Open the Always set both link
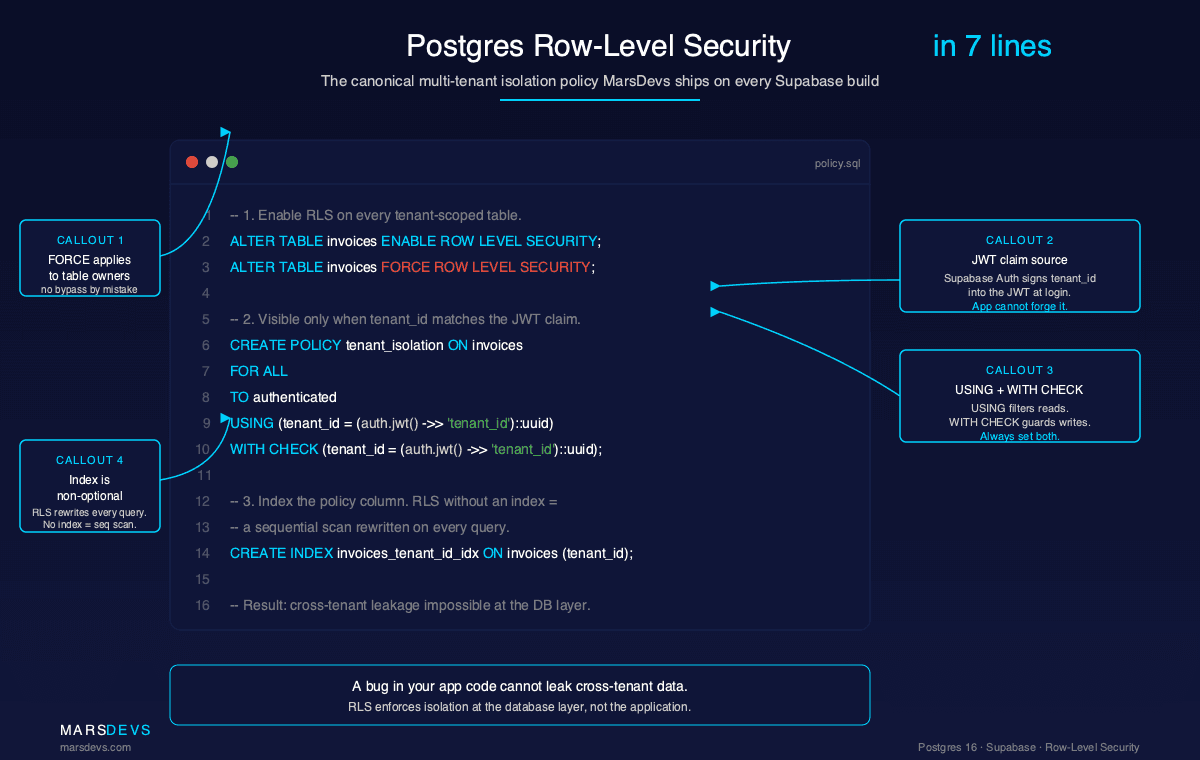Image resolution: width=1200 pixels, height=760 pixels. (1019, 436)
